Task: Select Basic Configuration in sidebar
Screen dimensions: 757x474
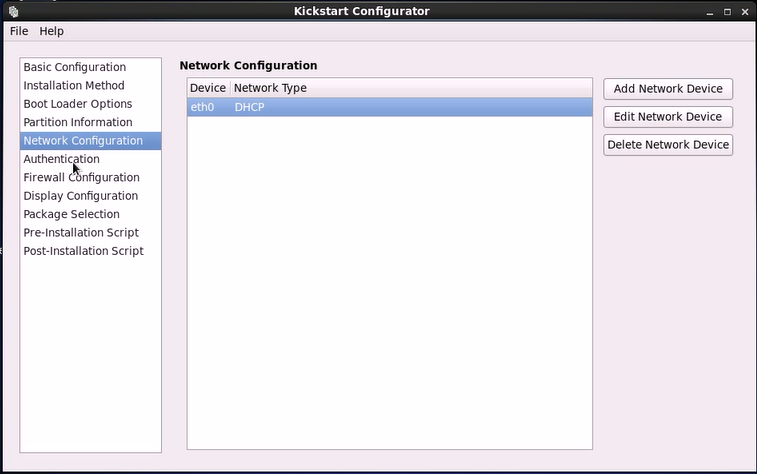Action: [x=90, y=67]
